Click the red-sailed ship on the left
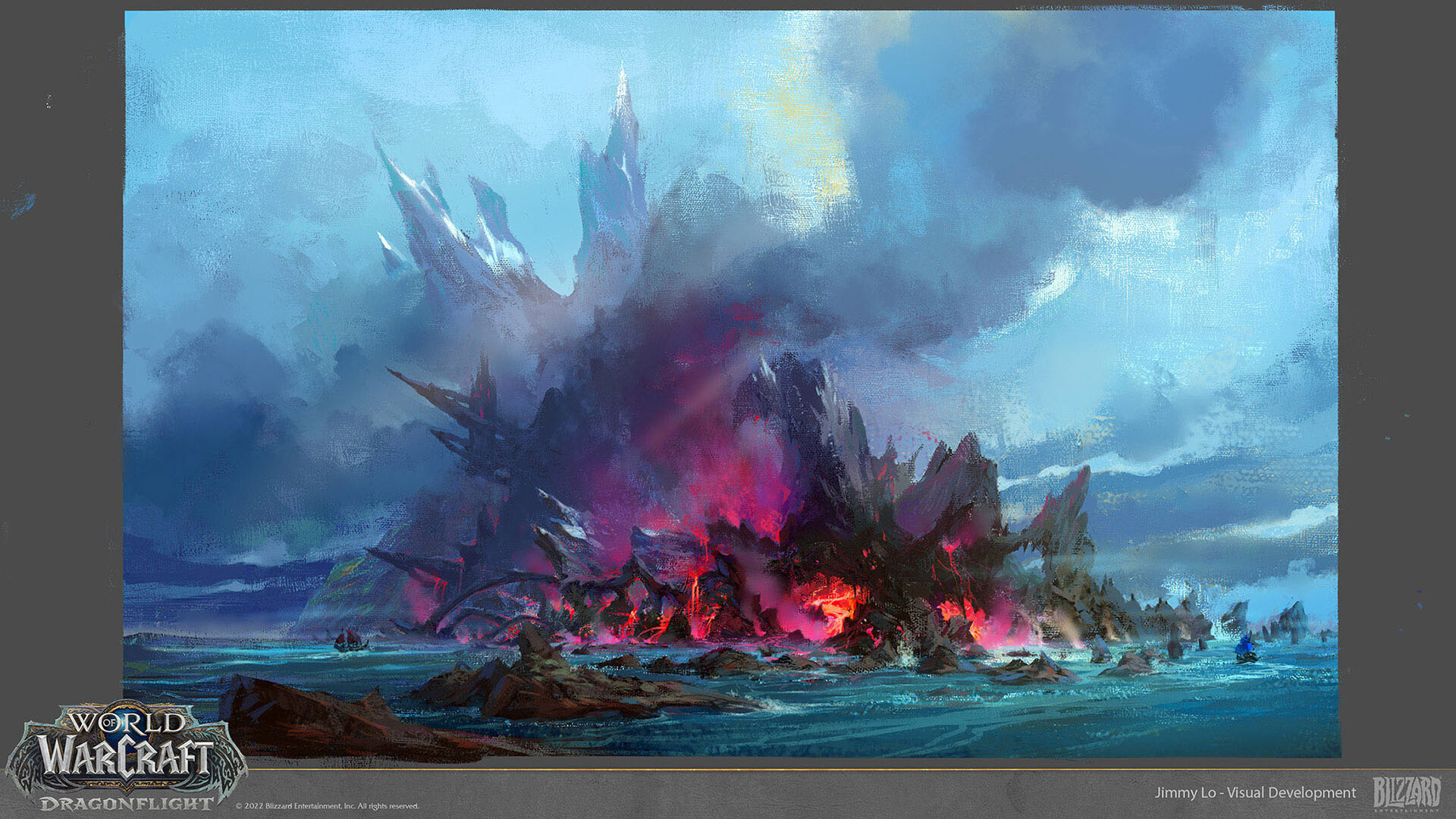This screenshot has height=819, width=1456. (x=350, y=640)
